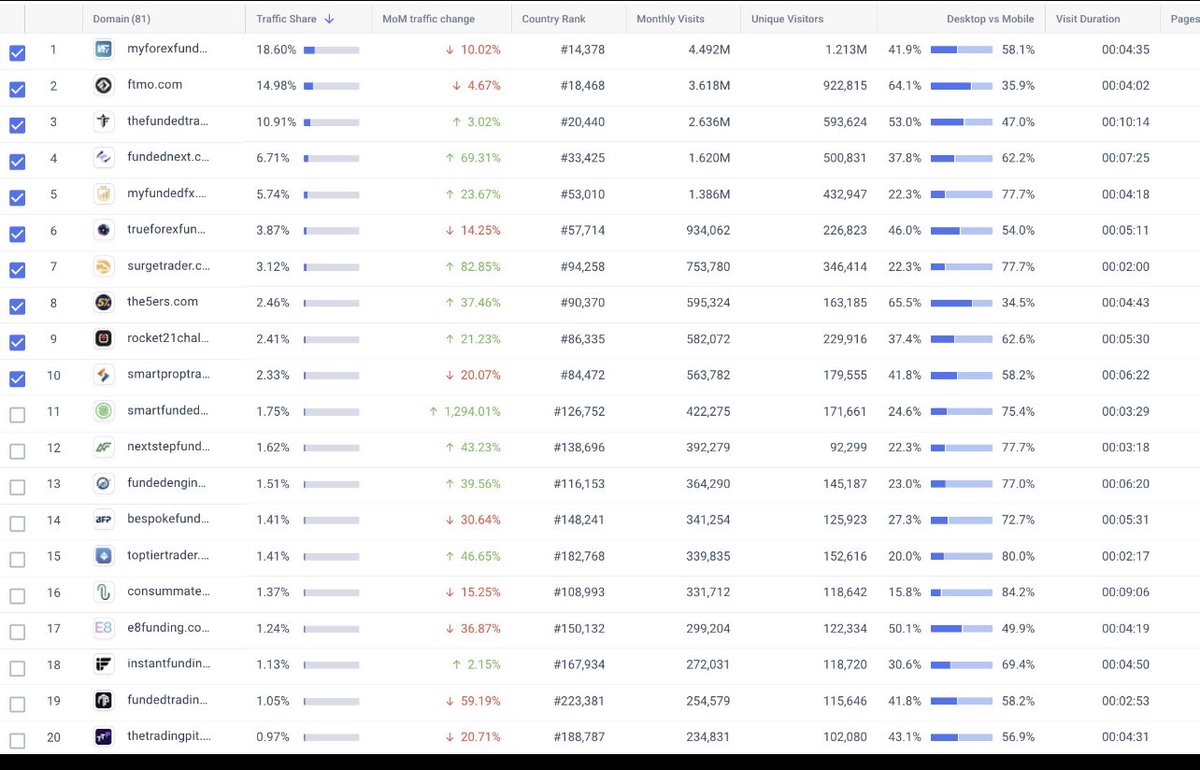The height and width of the screenshot is (770, 1200).
Task: Click the surgetrader favicon icon
Action: pyautogui.click(x=104, y=266)
